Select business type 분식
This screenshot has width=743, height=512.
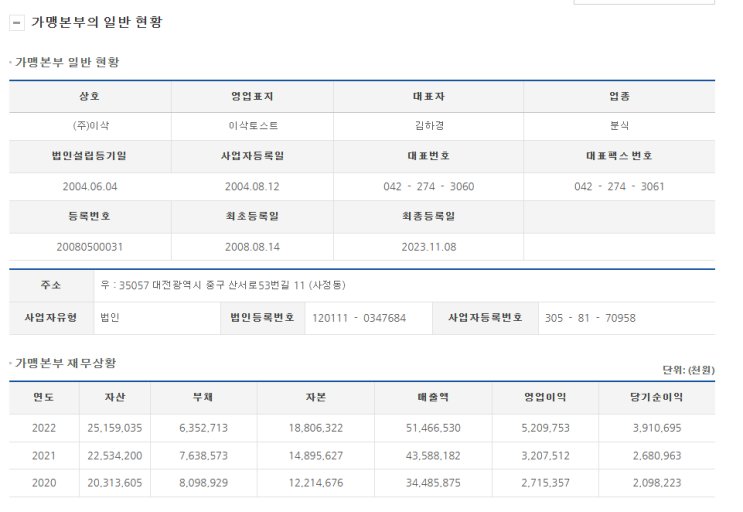tap(619, 126)
